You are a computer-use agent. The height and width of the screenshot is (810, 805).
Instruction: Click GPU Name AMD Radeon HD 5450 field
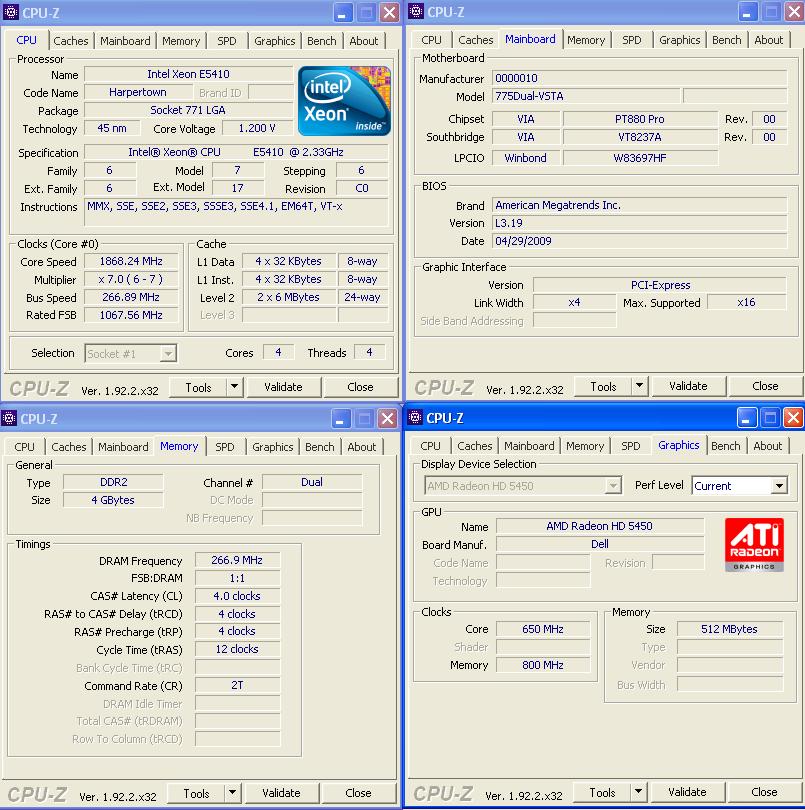tap(600, 526)
